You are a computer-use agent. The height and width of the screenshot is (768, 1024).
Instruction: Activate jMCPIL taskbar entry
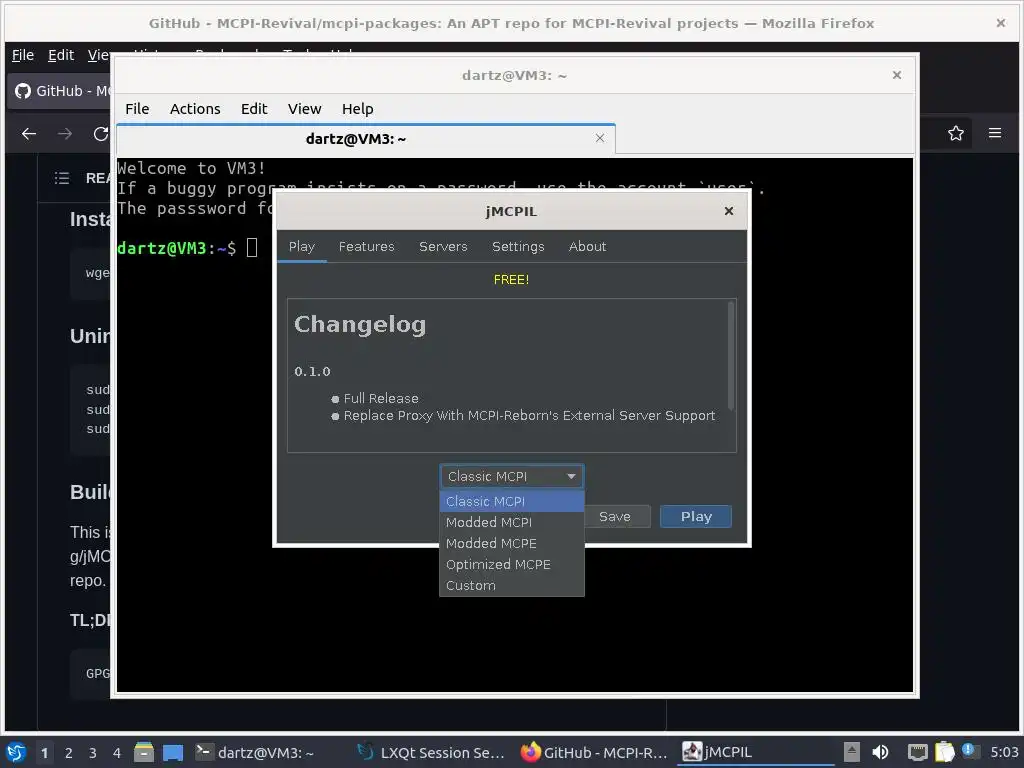tap(756, 752)
